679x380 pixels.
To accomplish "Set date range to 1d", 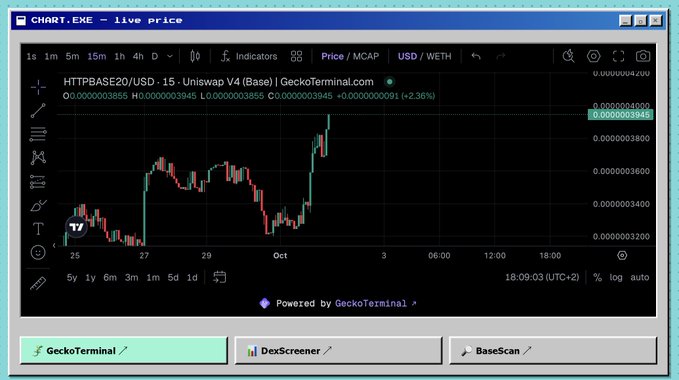I will [192, 277].
